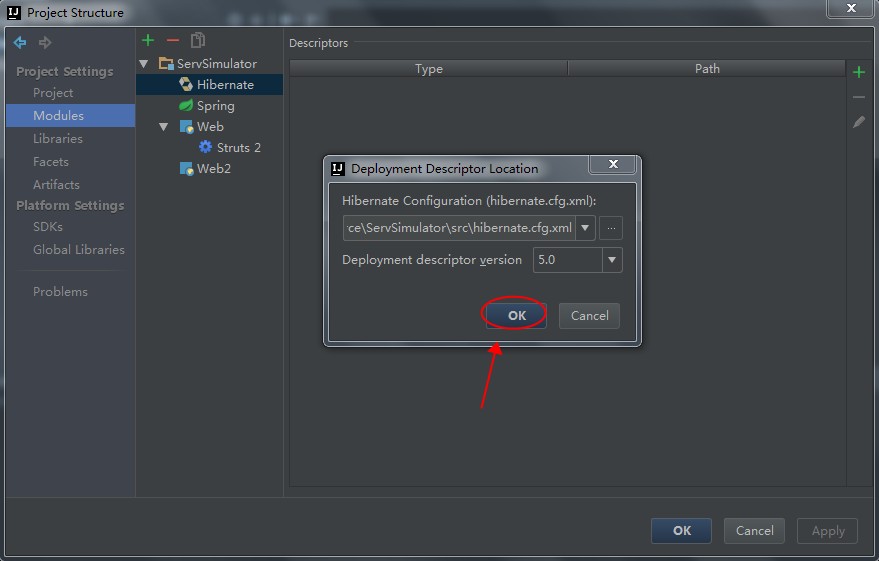Edit a descriptor with the pencil icon
879x561 pixels.
point(858,122)
